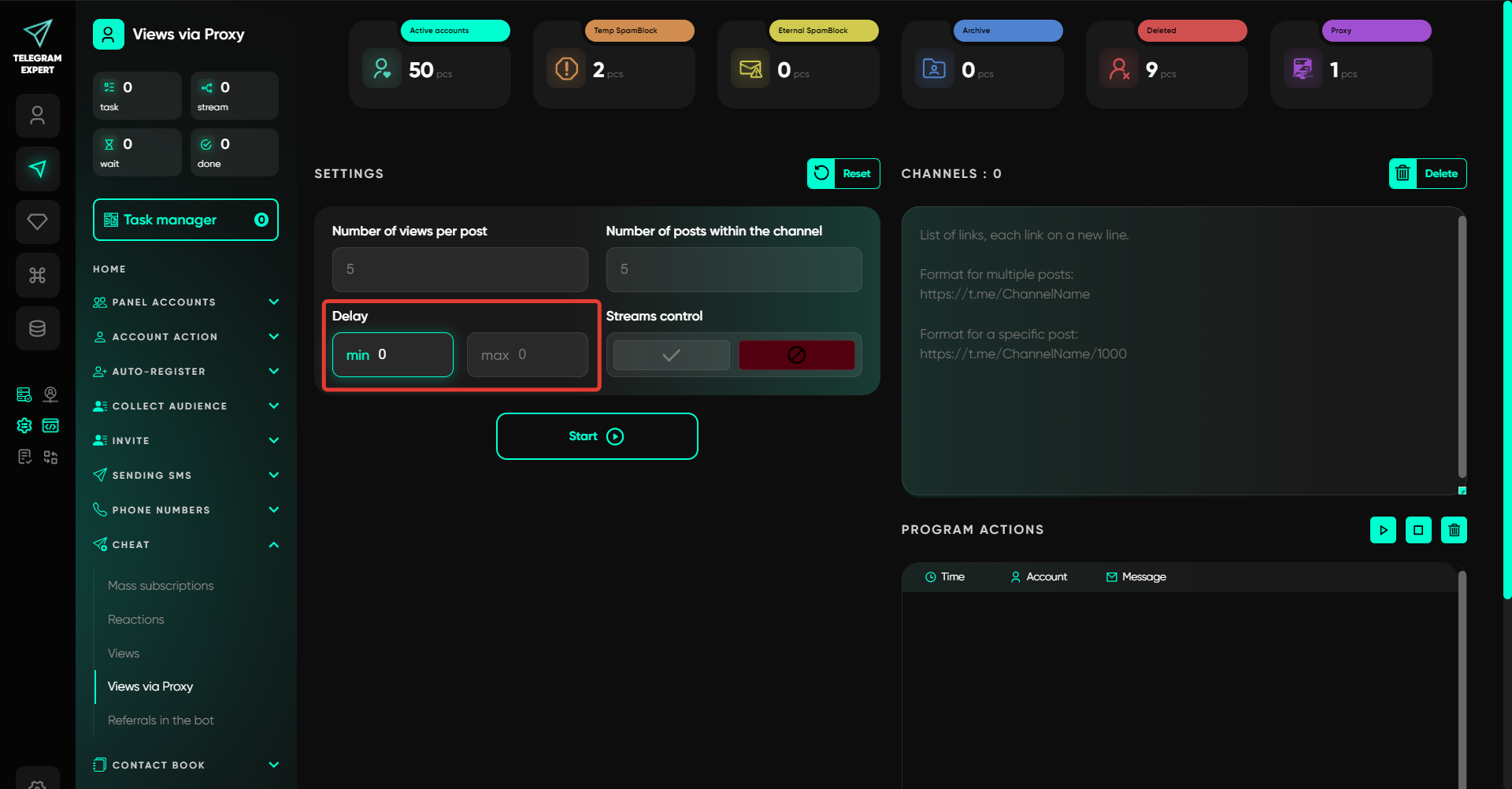Screen dimensions: 1512x789
Task: Click the trash icon in Program Actions
Action: (x=1454, y=530)
